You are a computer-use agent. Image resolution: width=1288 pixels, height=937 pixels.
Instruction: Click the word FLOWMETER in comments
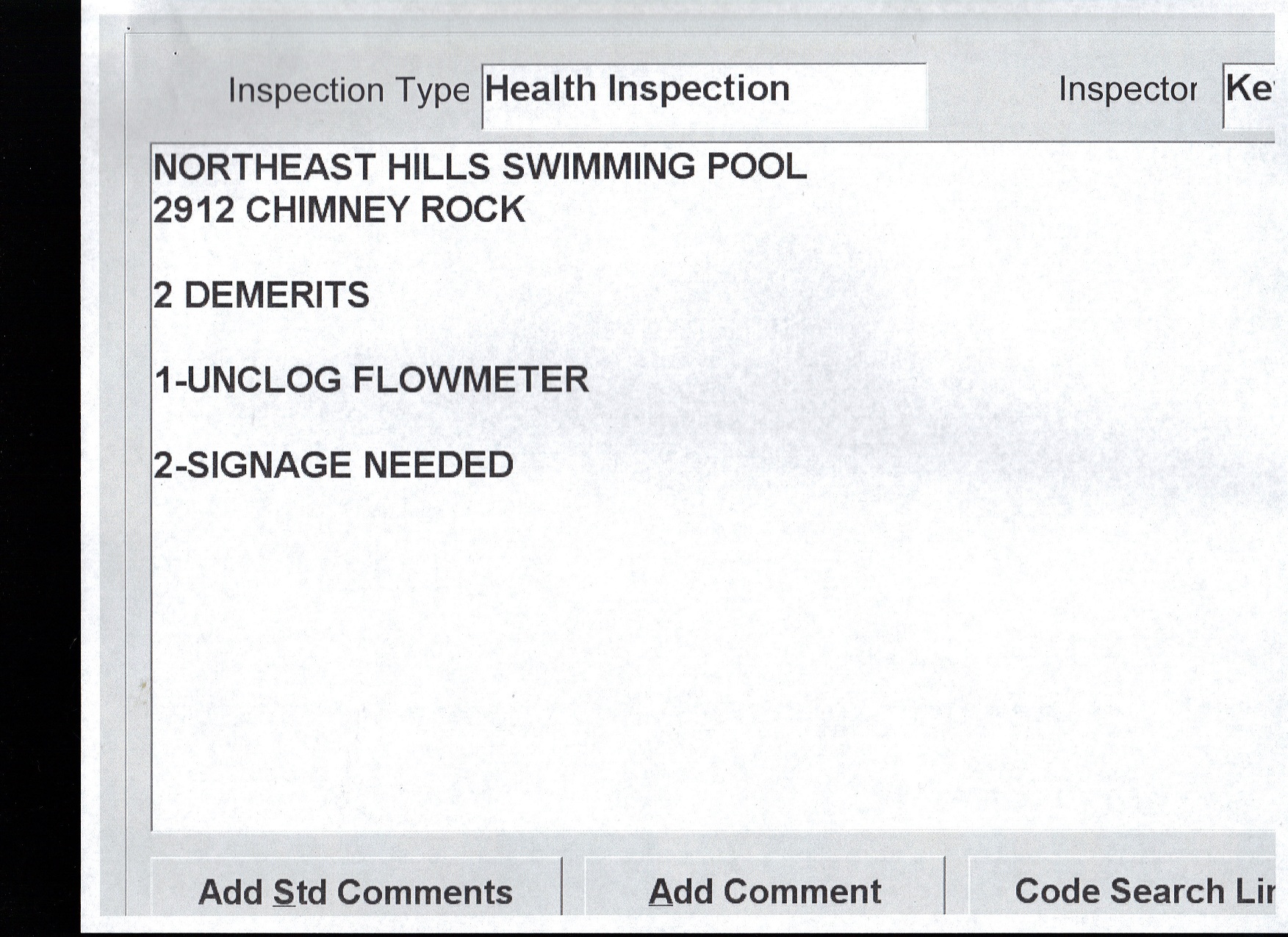point(470,381)
